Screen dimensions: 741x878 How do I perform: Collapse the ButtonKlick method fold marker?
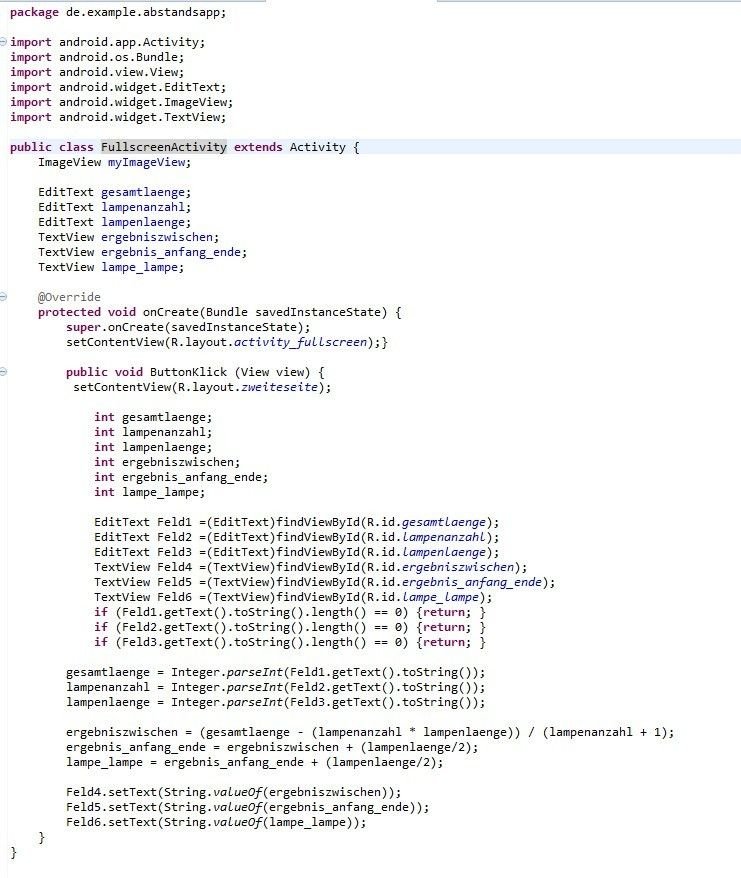3,372
